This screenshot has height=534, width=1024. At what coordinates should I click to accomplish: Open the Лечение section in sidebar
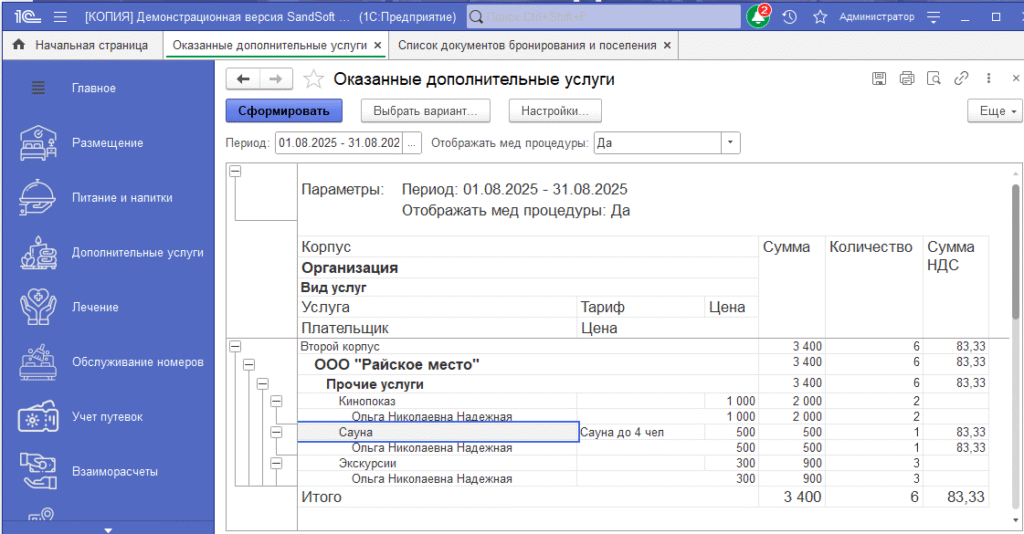point(95,307)
